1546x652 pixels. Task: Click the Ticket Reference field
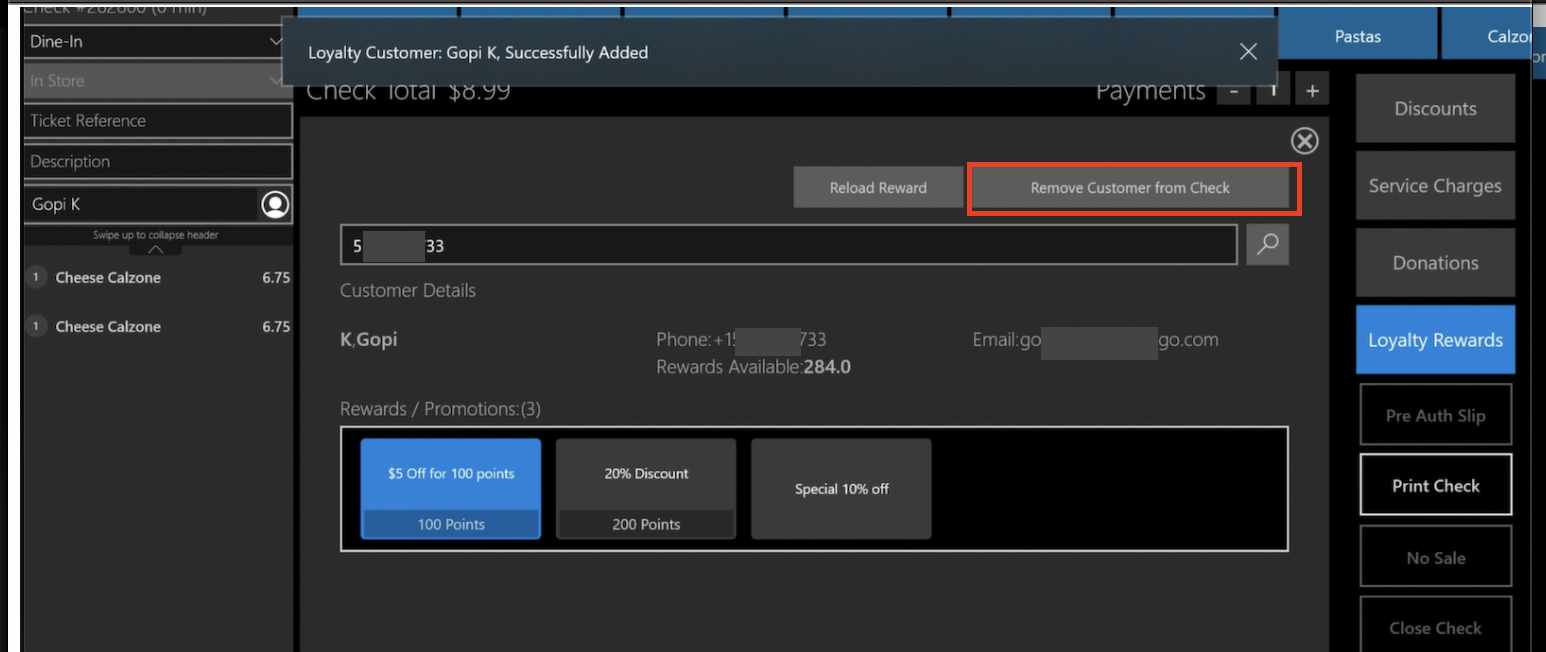click(x=158, y=121)
